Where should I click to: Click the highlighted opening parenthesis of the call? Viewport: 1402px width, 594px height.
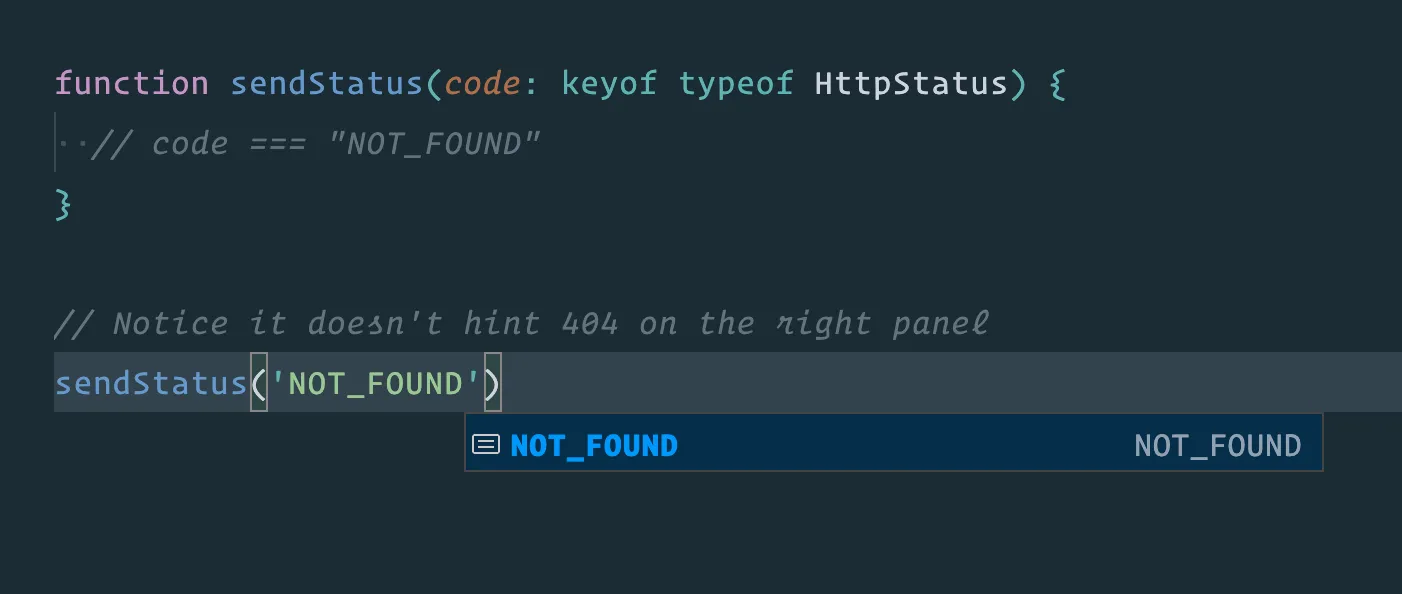(x=259, y=383)
